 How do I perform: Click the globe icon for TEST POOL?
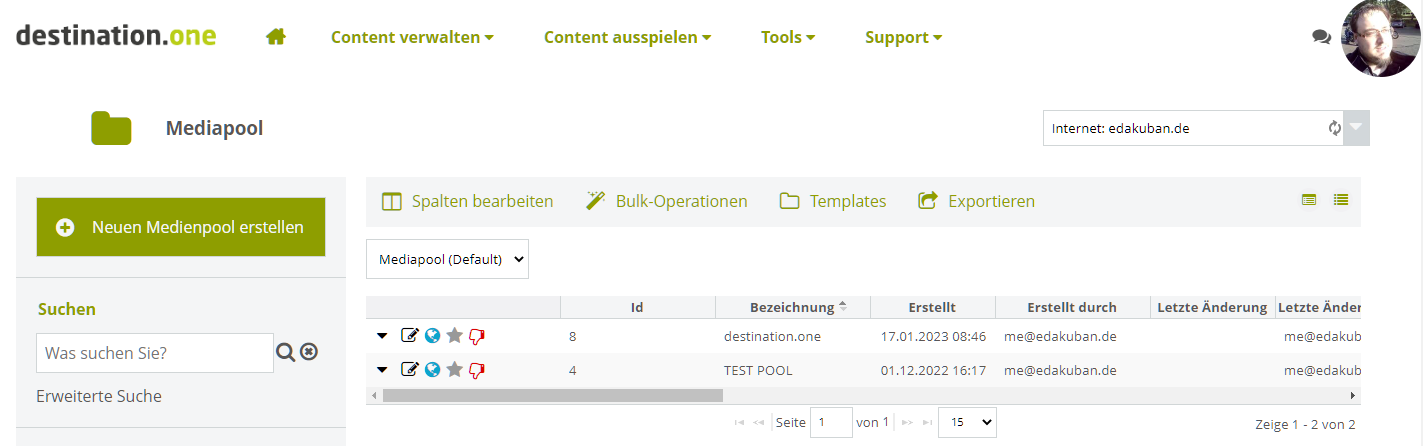point(432,370)
